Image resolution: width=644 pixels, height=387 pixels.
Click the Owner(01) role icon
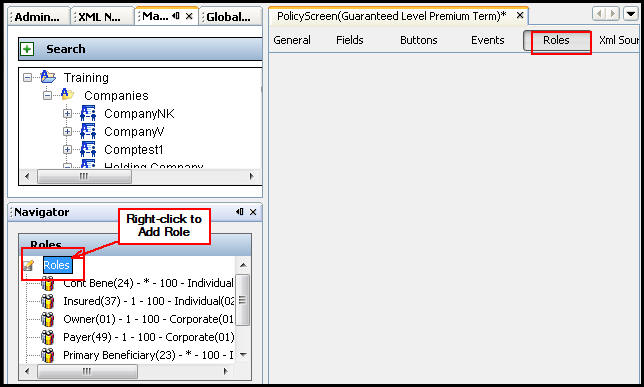48,319
